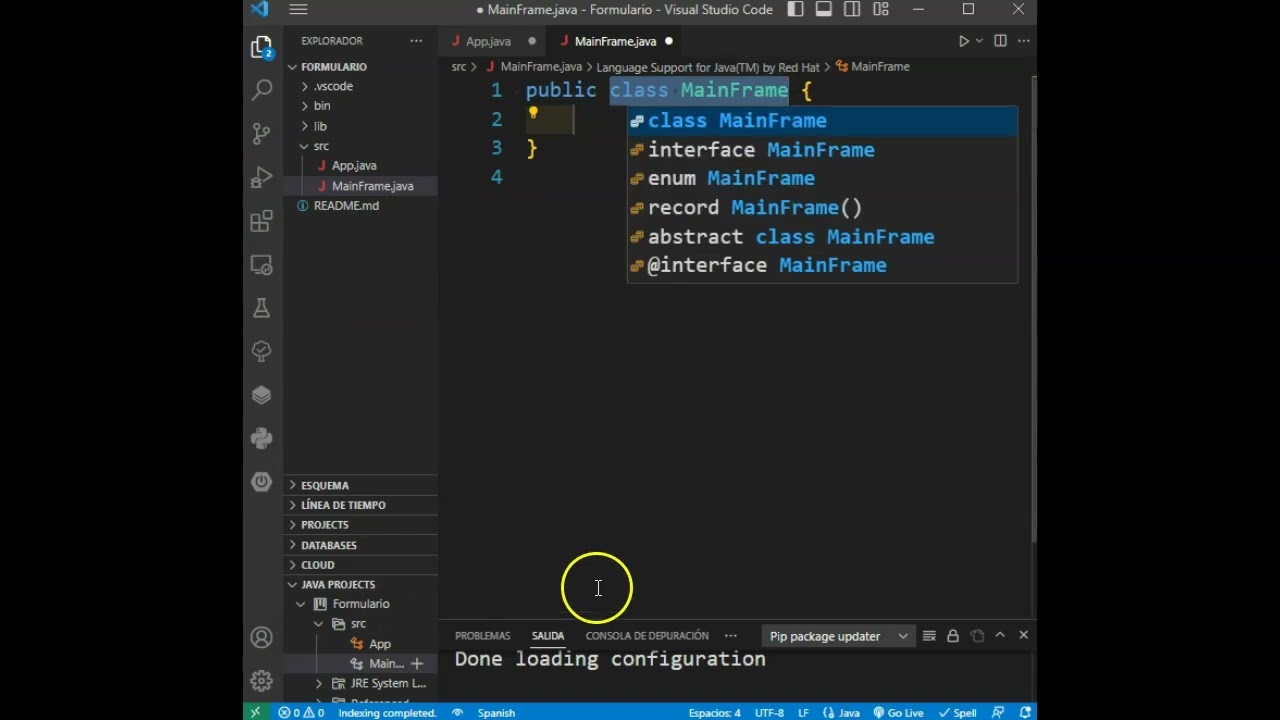1280x720 pixels.
Task: Click src in the breadcrumb path
Action: click(x=459, y=67)
